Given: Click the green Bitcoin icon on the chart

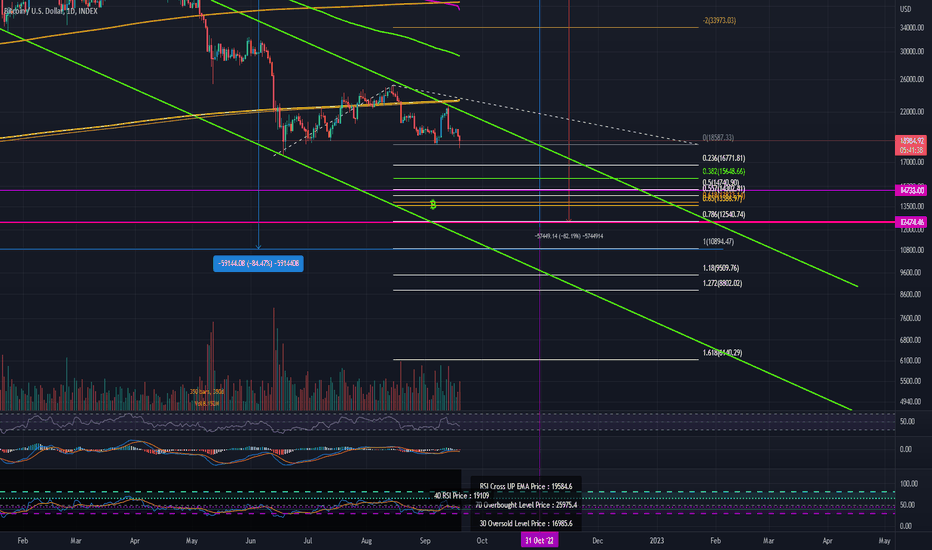Looking at the screenshot, I should [433, 205].
